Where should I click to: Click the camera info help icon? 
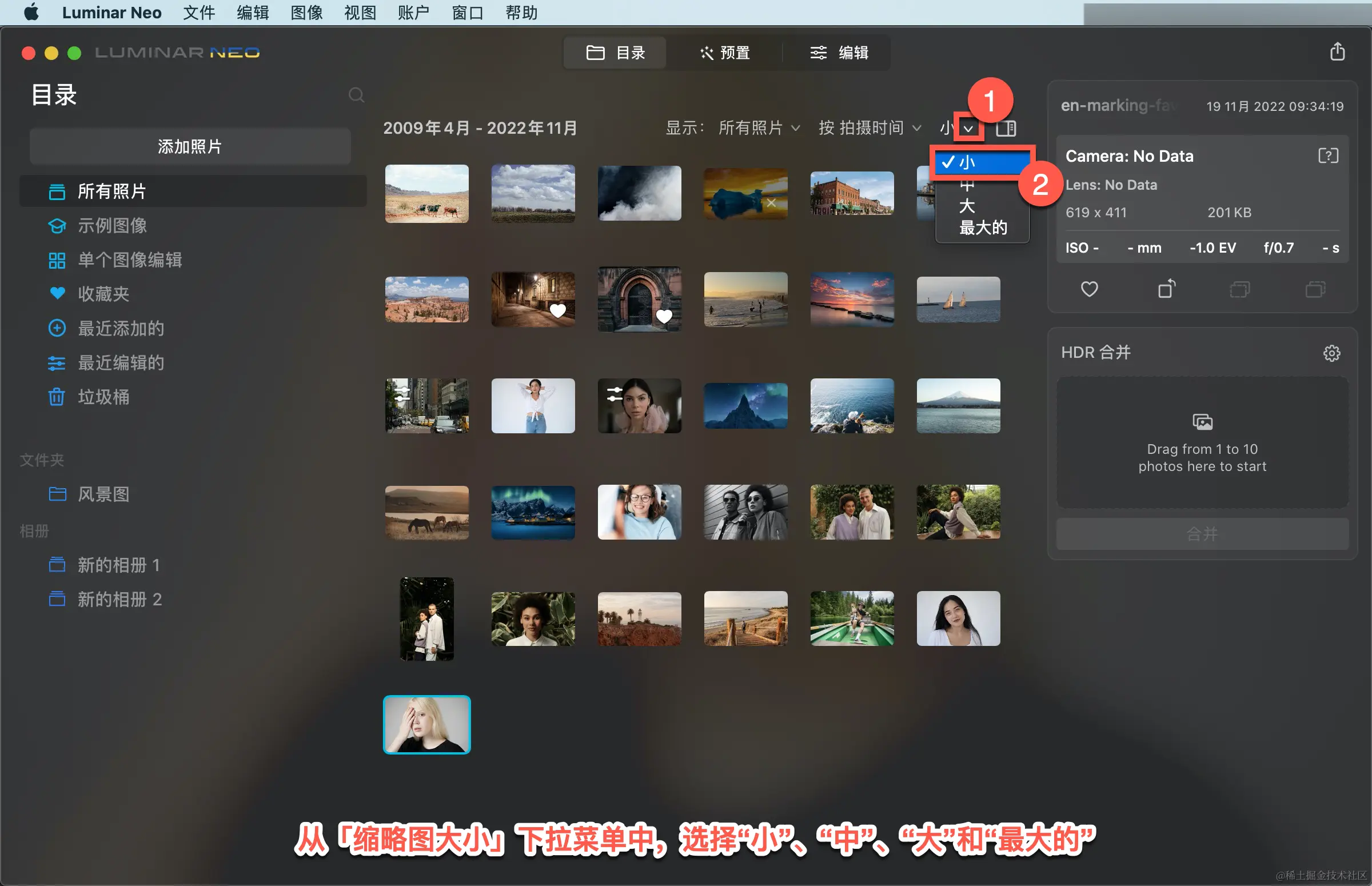[x=1328, y=156]
